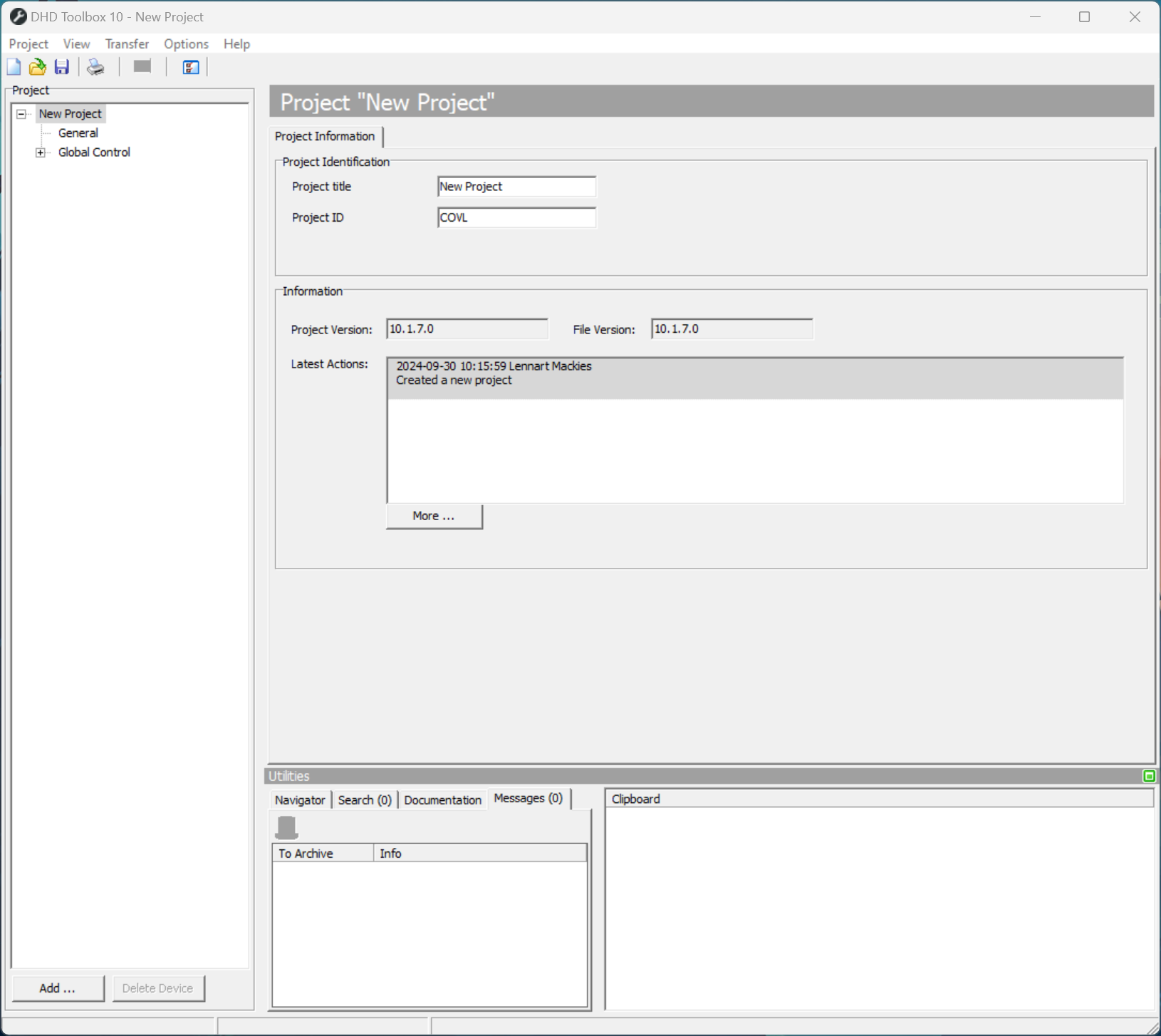Click the More button under Latest Actions
1161x1036 pixels.
pyautogui.click(x=433, y=516)
